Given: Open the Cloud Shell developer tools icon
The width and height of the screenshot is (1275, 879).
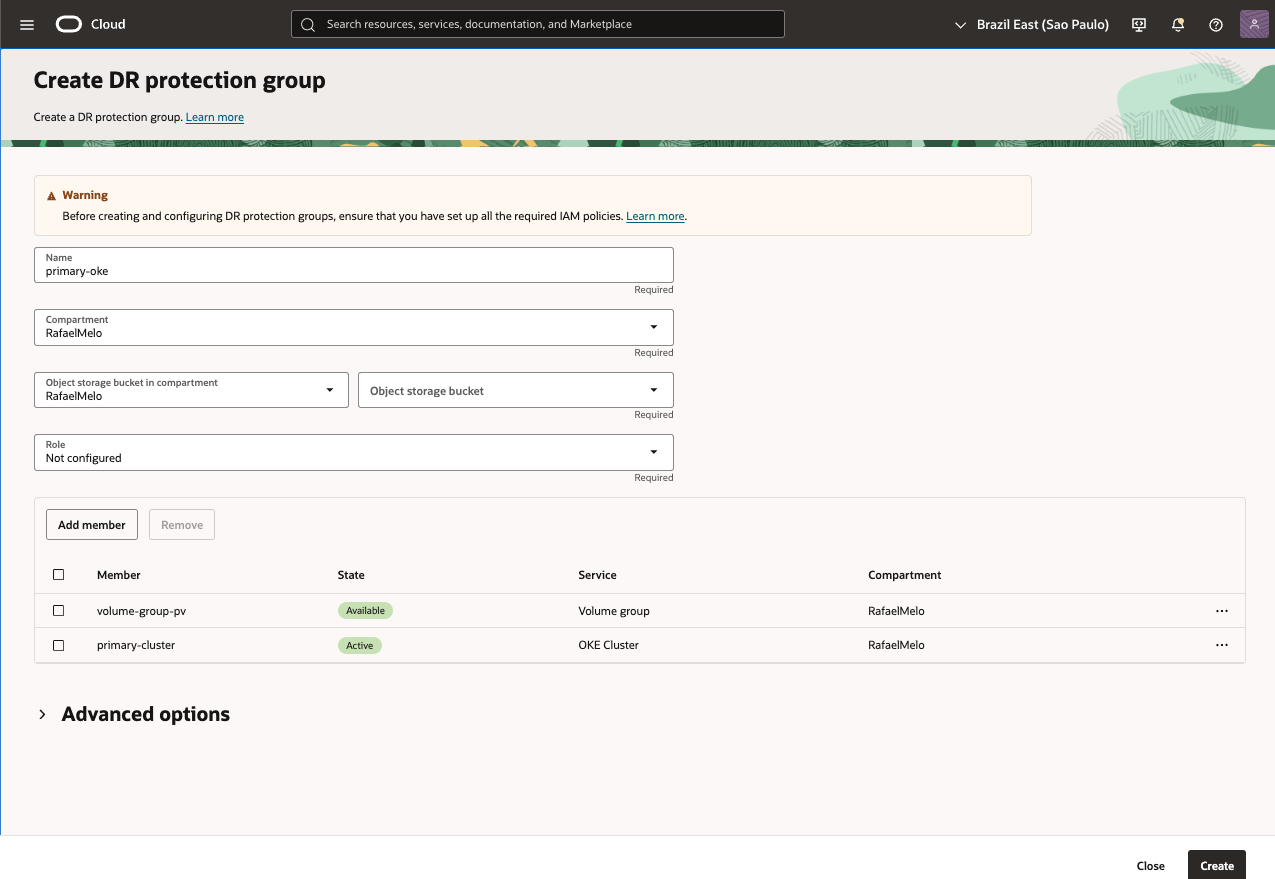Looking at the screenshot, I should [x=1138, y=24].
